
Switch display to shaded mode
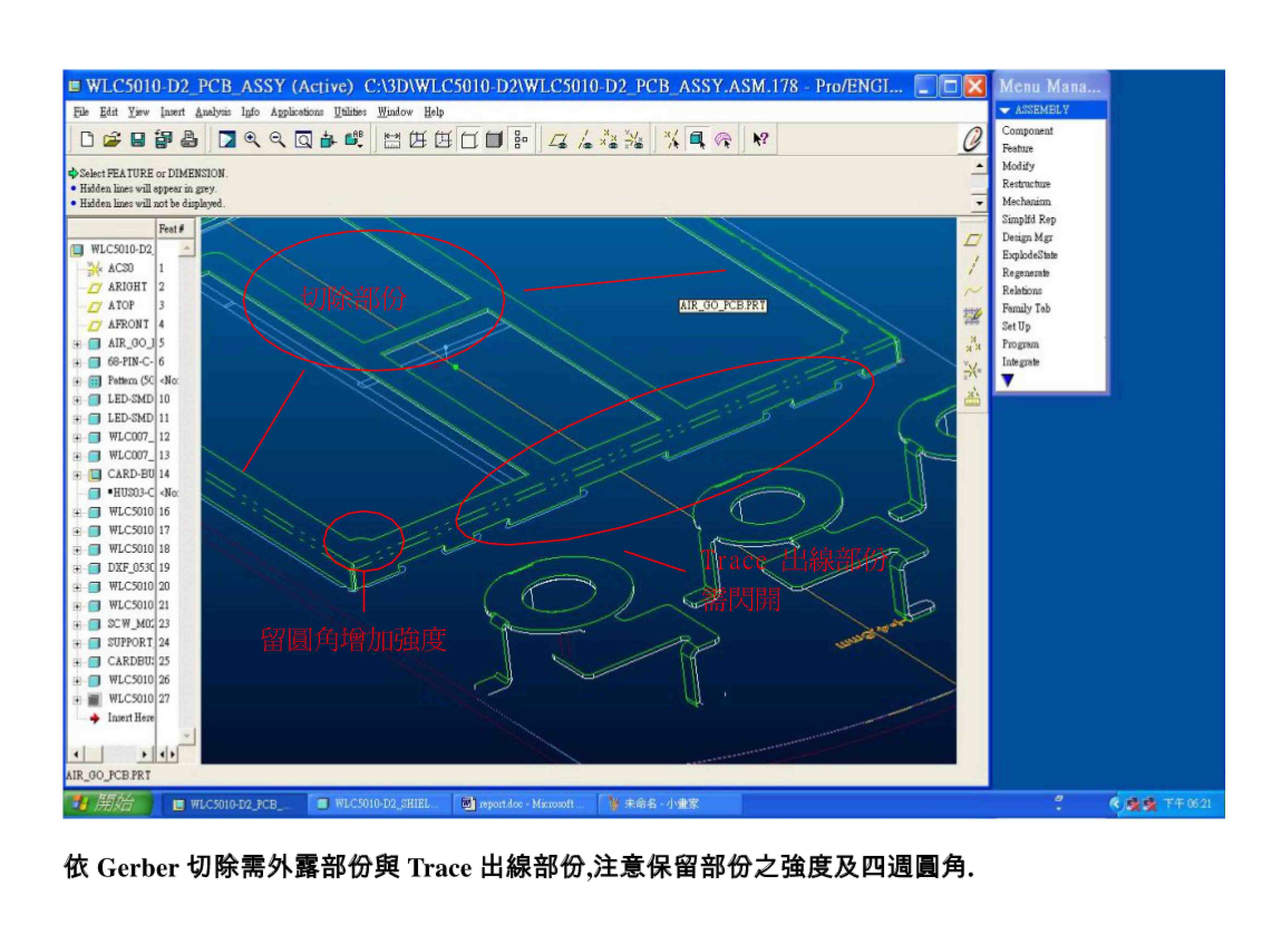click(x=495, y=139)
